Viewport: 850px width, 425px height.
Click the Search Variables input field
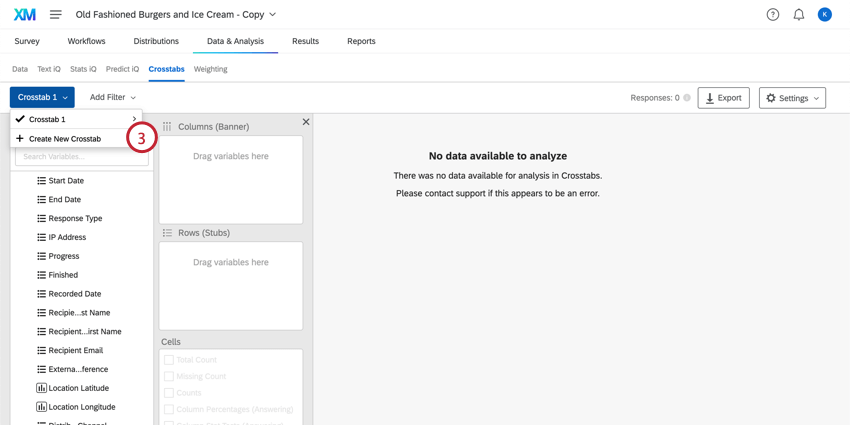pyautogui.click(x=82, y=157)
